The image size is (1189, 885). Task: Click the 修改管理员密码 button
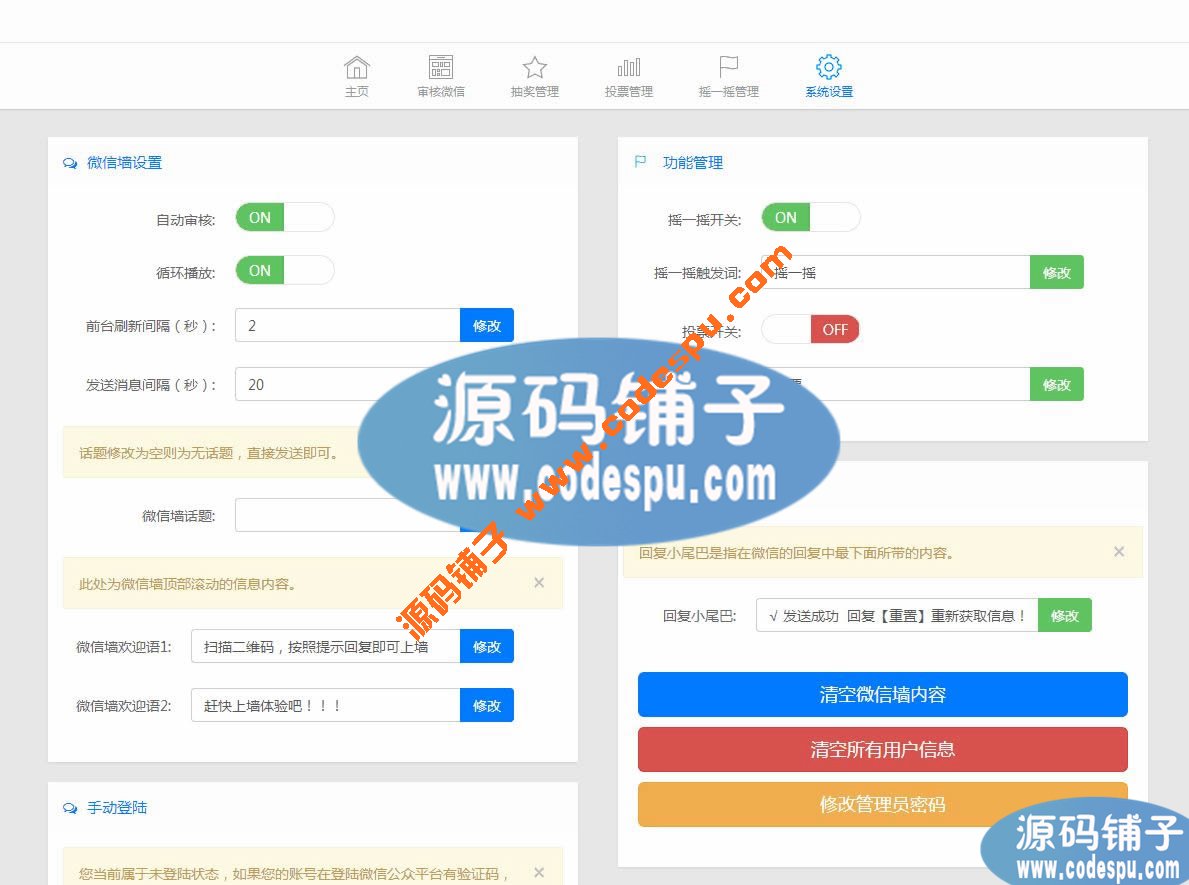coord(883,805)
